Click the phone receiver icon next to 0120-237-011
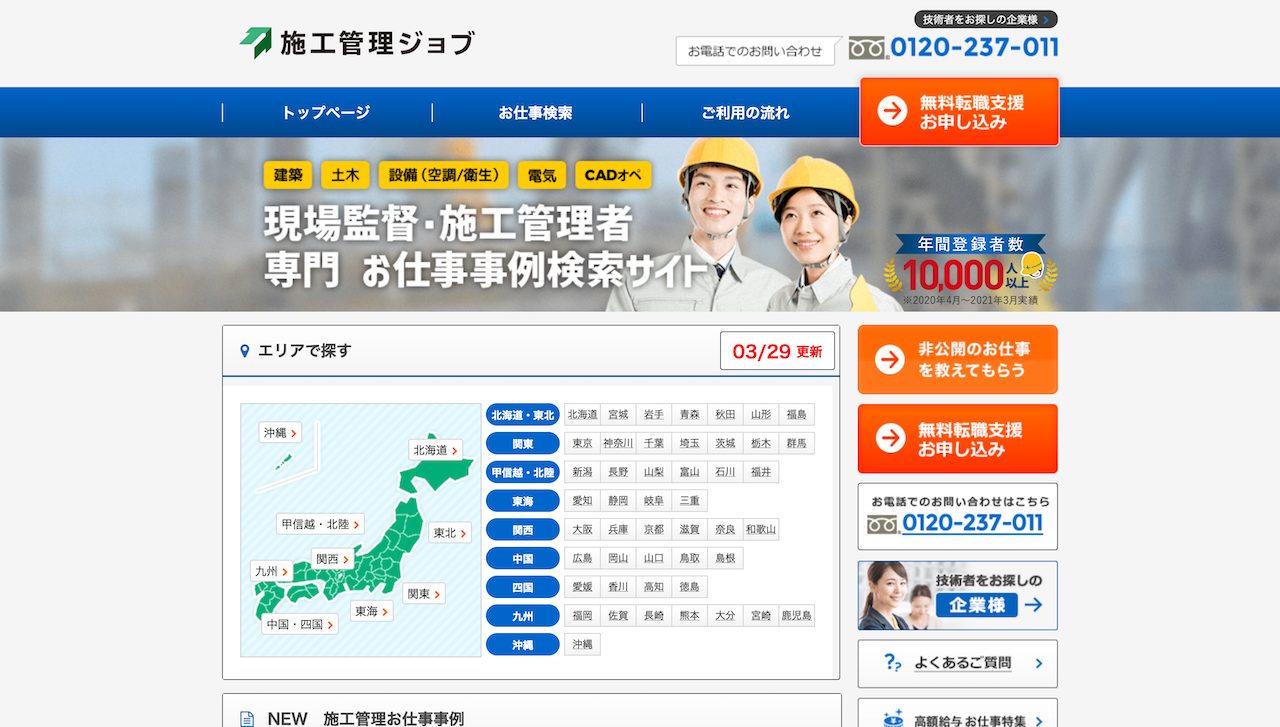This screenshot has width=1280, height=727. [866, 47]
